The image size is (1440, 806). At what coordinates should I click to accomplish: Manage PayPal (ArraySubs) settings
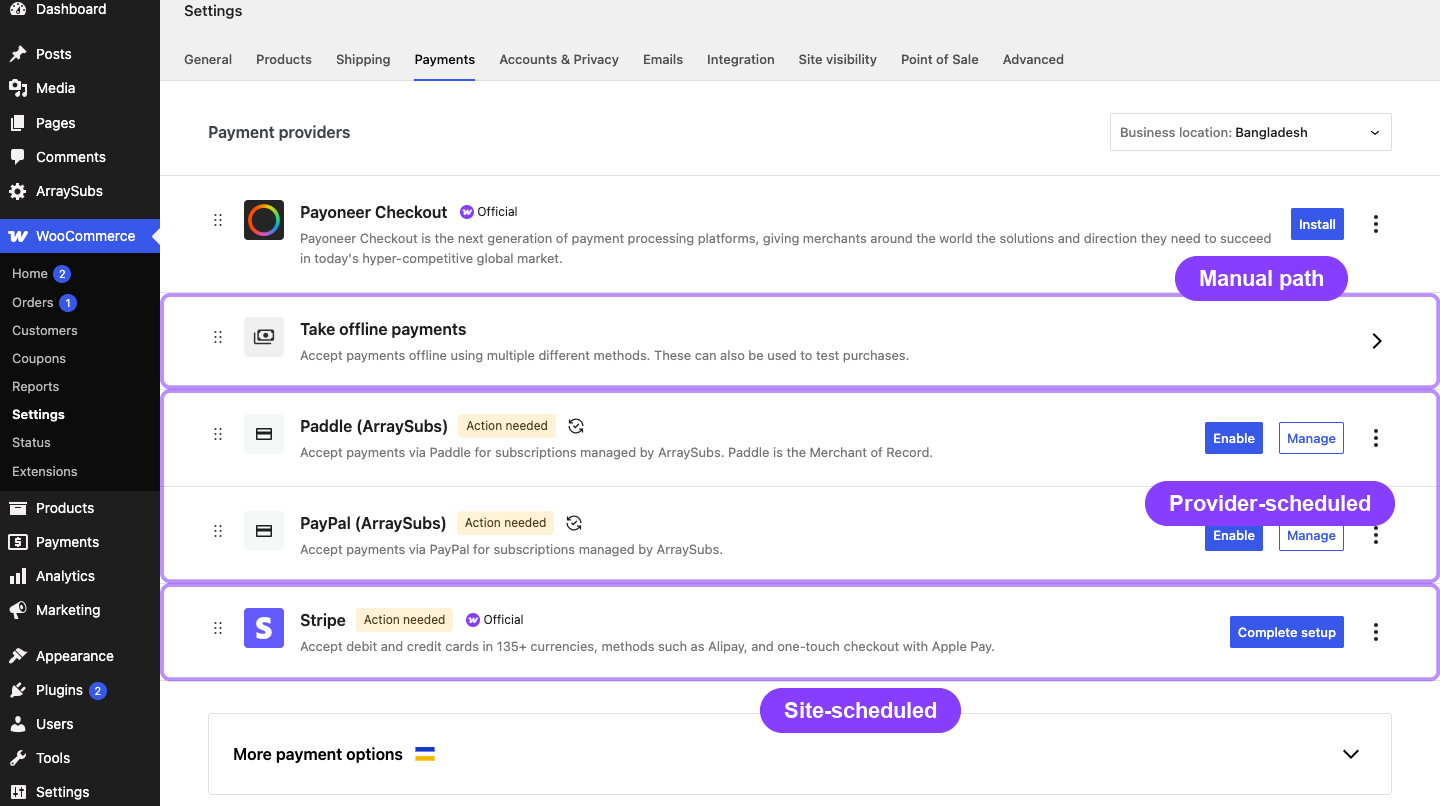1311,535
